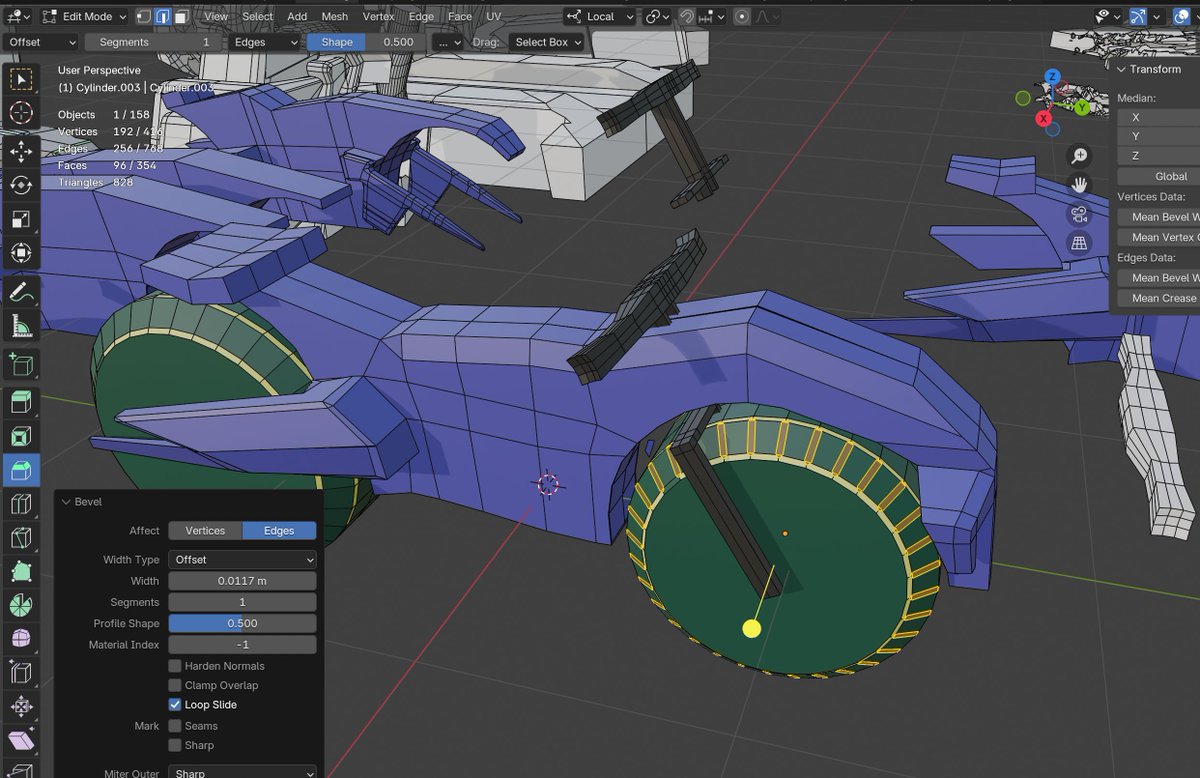Select the Extrude Region tool
This screenshot has width=1200, height=778.
pos(21,402)
